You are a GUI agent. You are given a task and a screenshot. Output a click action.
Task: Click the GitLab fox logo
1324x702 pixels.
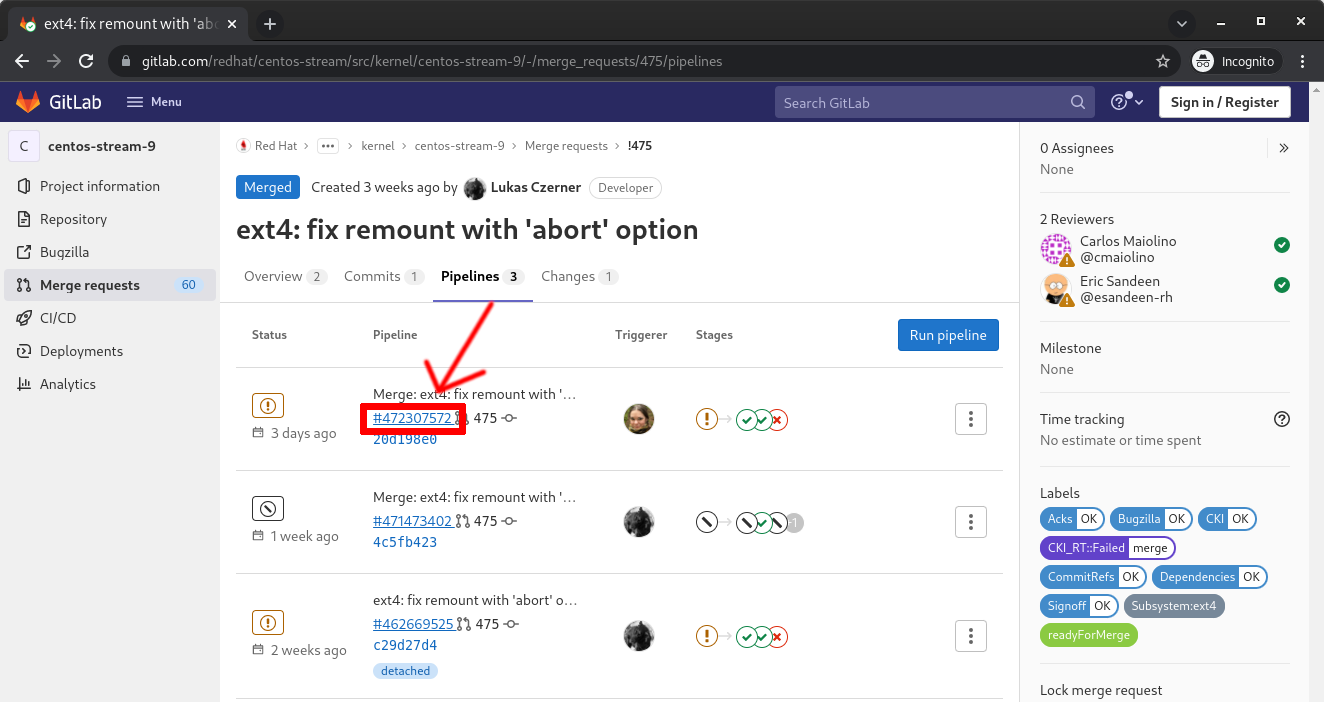click(28, 102)
